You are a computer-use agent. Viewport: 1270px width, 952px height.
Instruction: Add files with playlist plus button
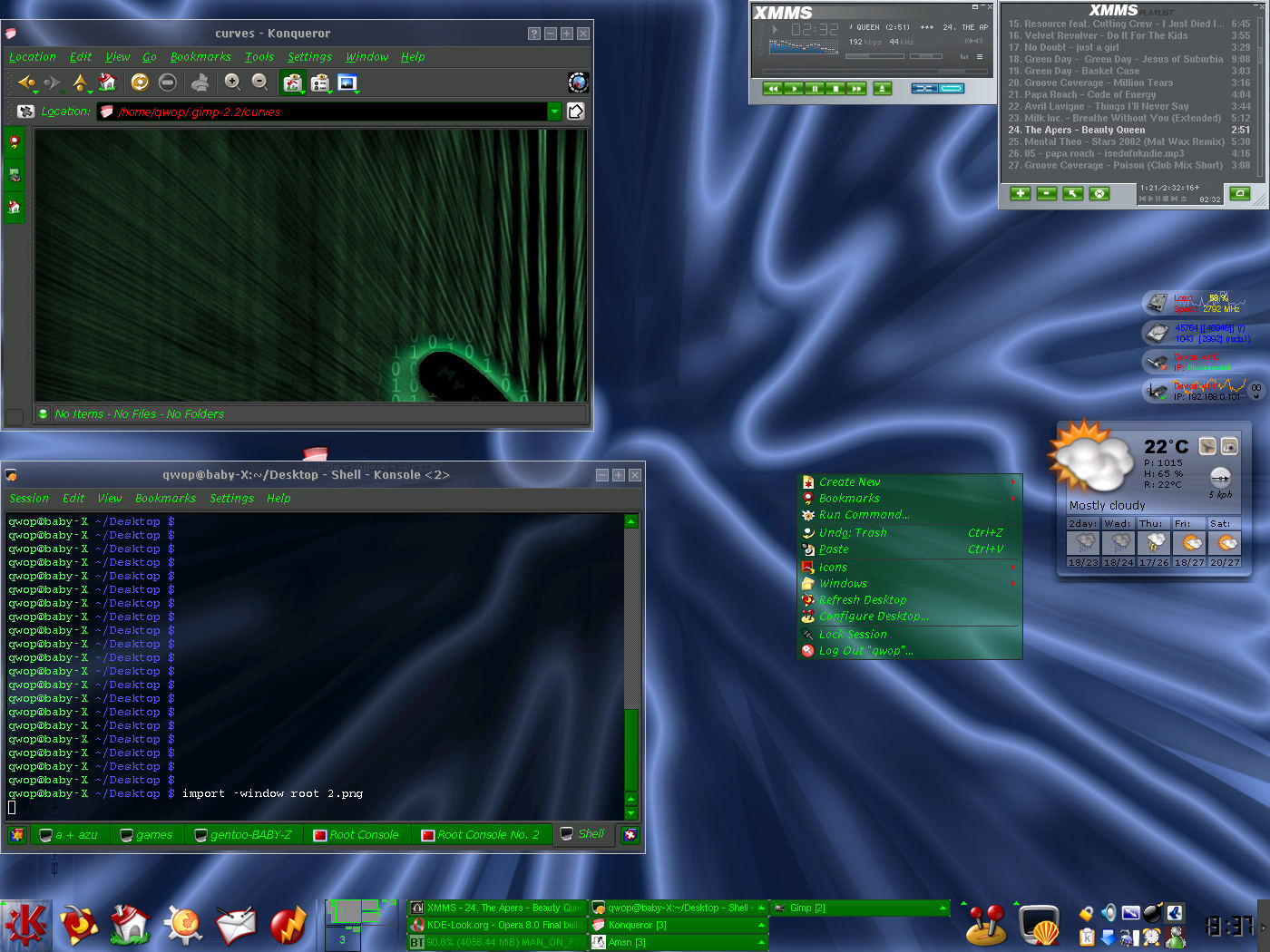pyautogui.click(x=1020, y=193)
